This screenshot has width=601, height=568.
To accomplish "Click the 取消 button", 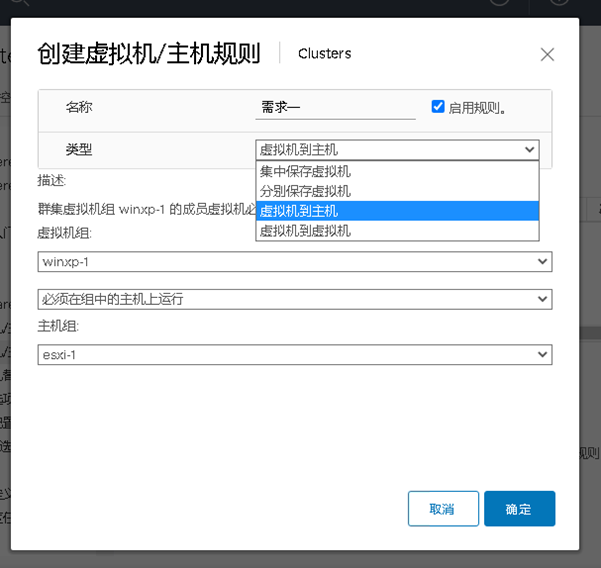I will (443, 509).
